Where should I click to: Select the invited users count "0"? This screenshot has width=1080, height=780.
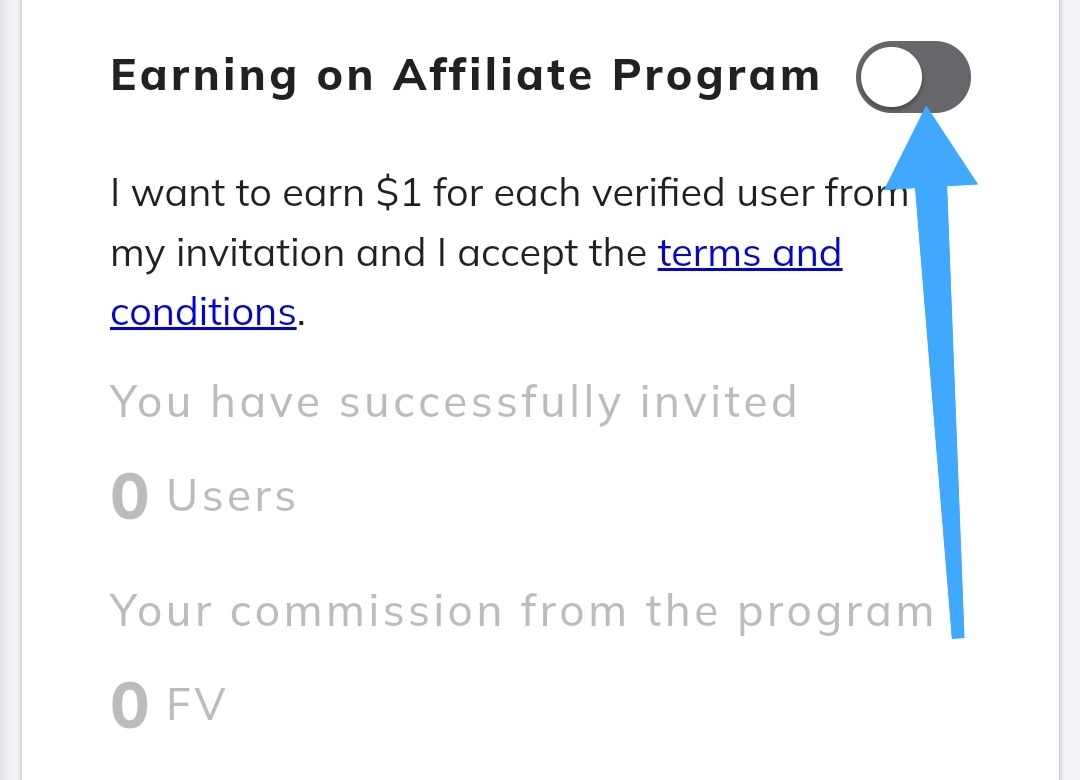(x=130, y=498)
